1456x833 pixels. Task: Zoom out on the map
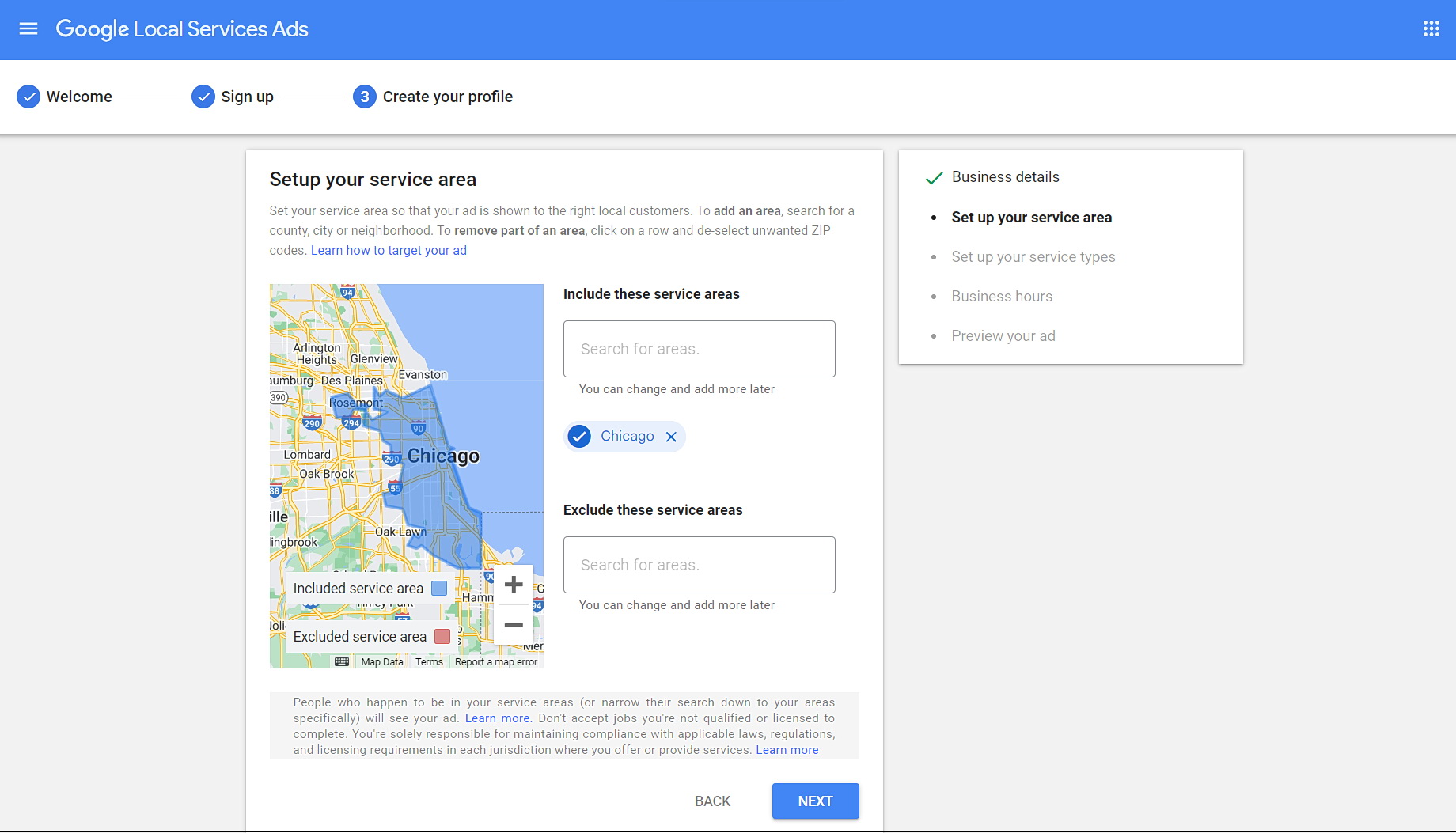(x=514, y=625)
